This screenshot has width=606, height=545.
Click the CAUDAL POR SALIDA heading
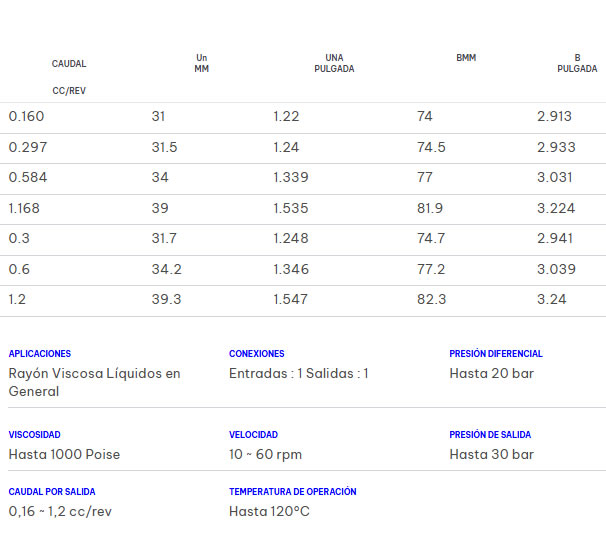coord(52,492)
